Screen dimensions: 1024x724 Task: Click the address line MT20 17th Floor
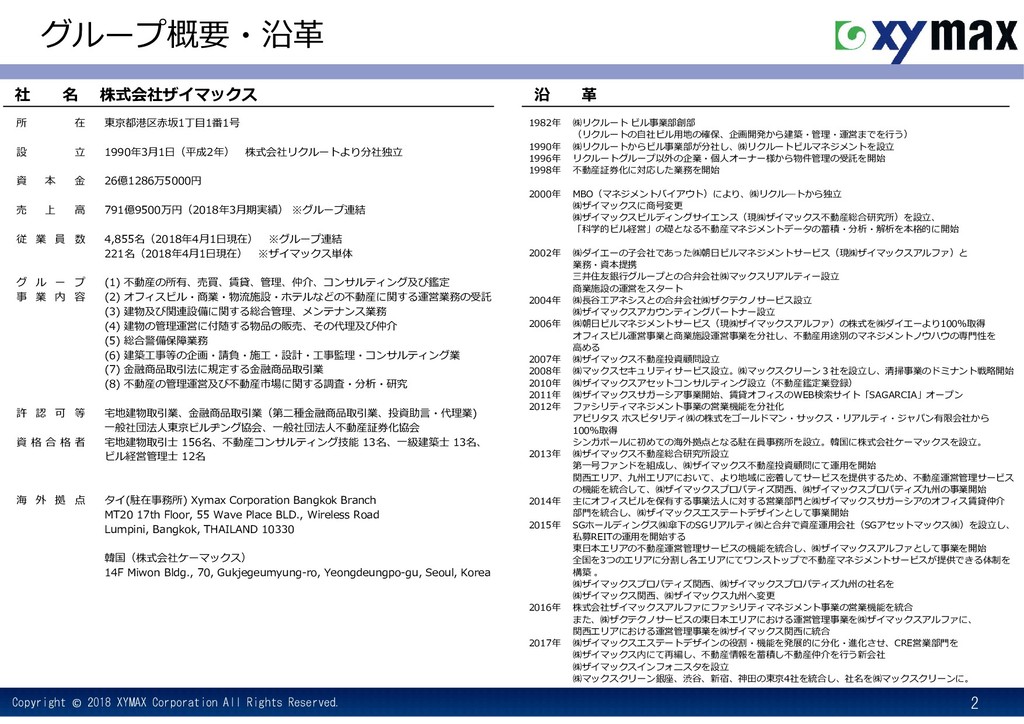pos(242,514)
